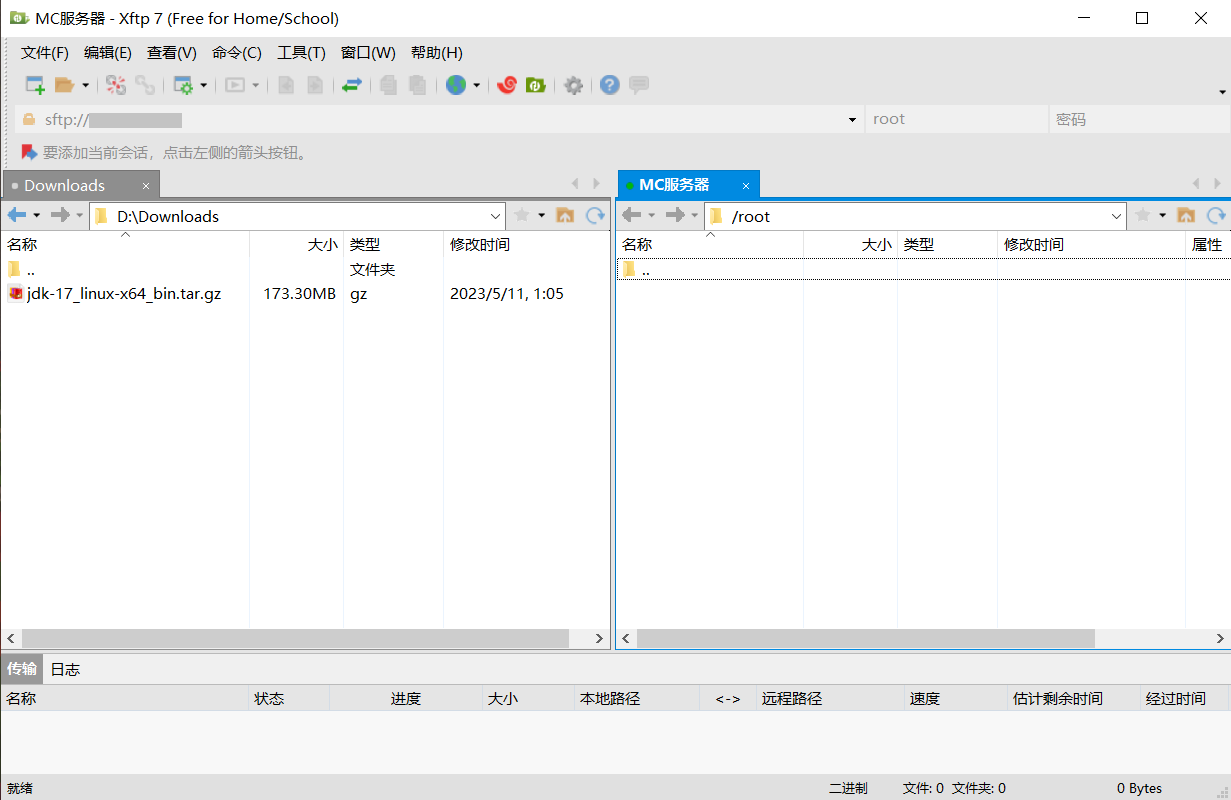The height and width of the screenshot is (800, 1231).
Task: Click the New Session icon in toolbar
Action: click(x=35, y=86)
